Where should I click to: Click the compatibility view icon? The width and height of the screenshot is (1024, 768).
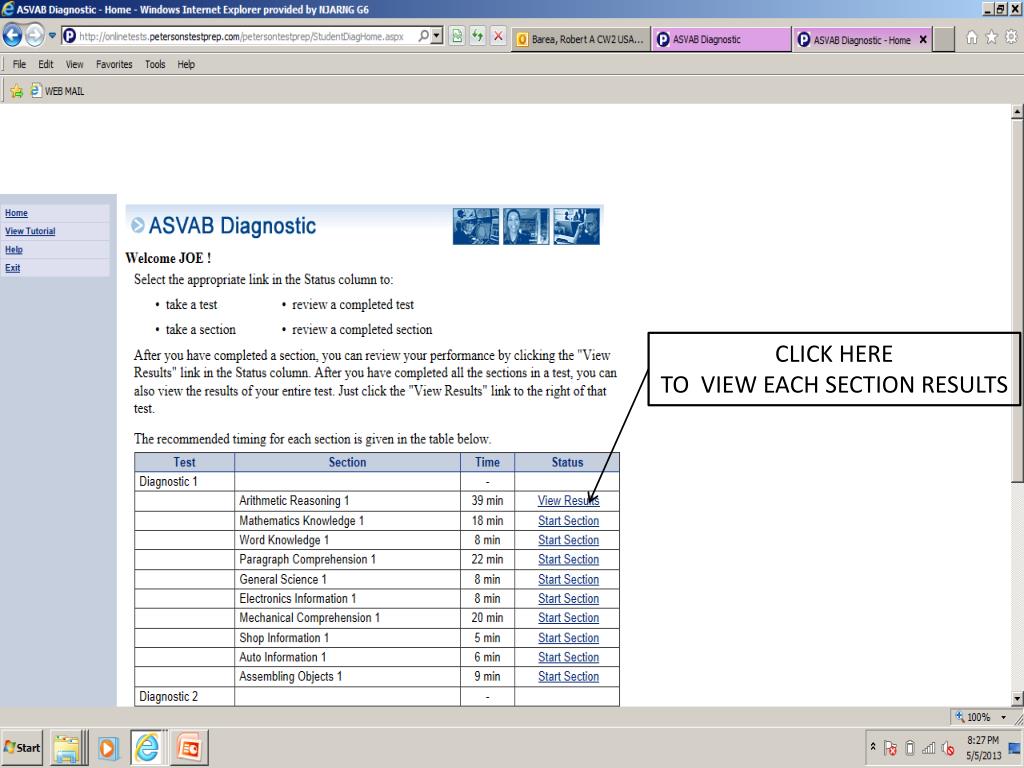click(x=457, y=37)
